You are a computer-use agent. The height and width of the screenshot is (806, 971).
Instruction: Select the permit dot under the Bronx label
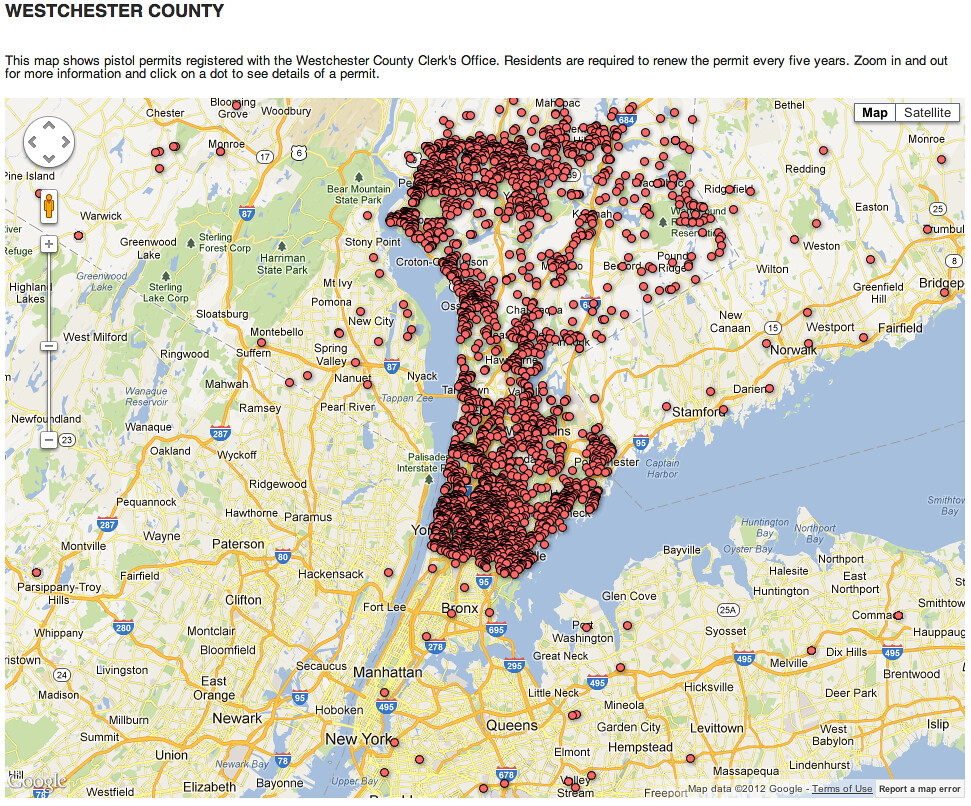click(452, 614)
